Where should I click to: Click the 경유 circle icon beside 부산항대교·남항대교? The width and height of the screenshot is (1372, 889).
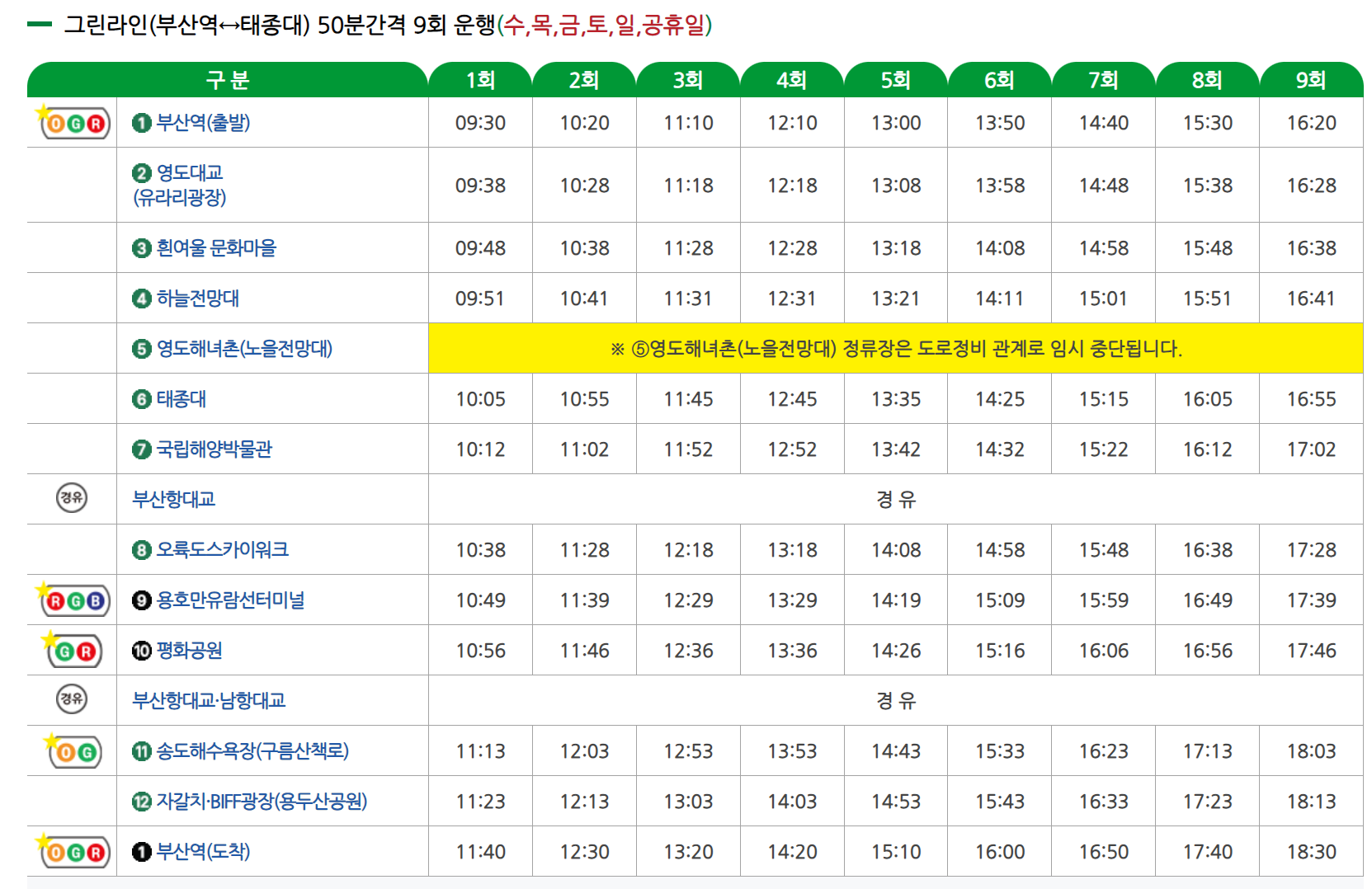pos(72,698)
